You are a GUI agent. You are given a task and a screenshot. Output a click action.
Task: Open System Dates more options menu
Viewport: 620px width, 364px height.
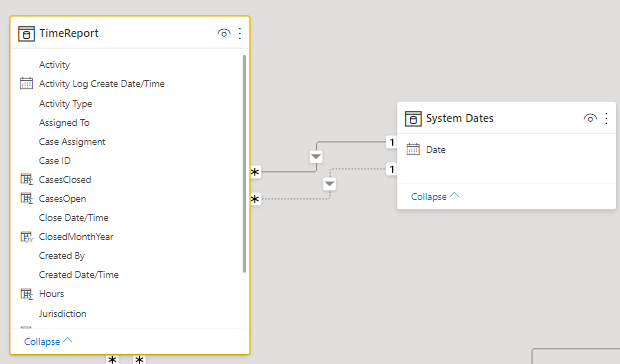(606, 119)
